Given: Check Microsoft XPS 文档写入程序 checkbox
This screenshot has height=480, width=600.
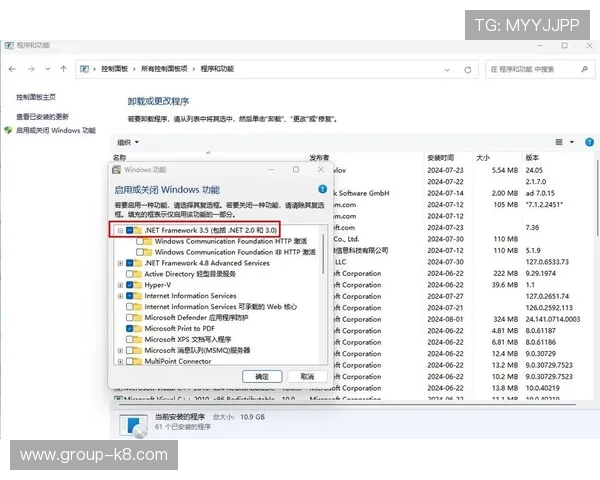Looking at the screenshot, I should 129,340.
